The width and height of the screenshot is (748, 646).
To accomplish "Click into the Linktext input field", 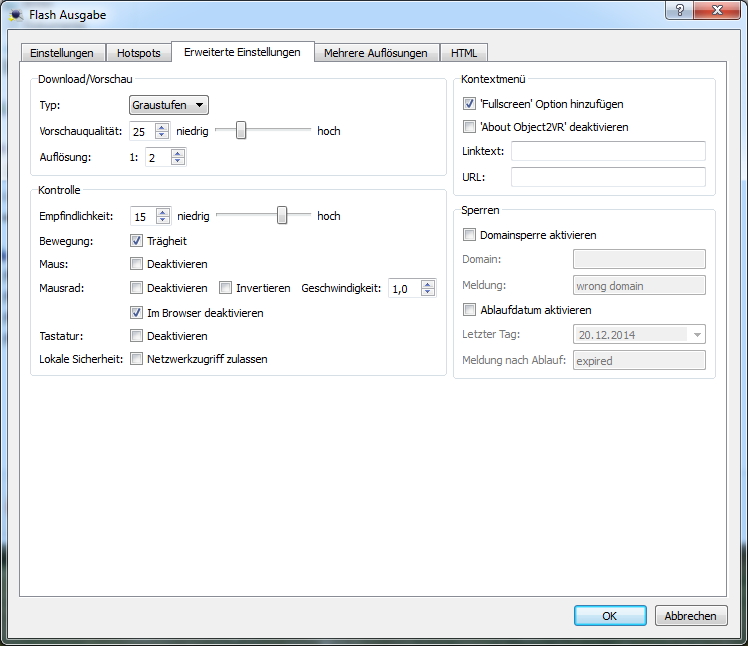I will (x=608, y=152).
